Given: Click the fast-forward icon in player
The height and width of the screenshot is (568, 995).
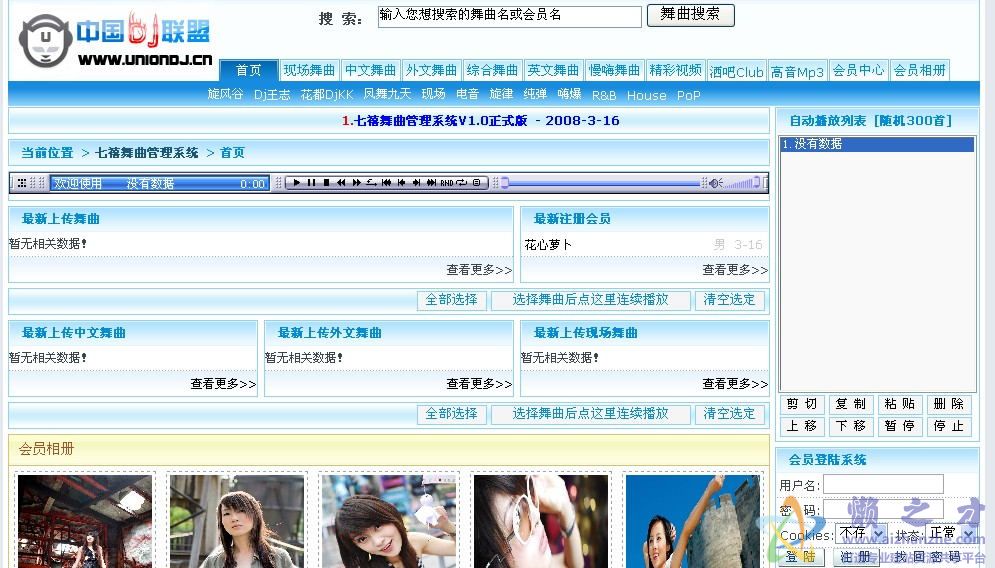Looking at the screenshot, I should 356,183.
